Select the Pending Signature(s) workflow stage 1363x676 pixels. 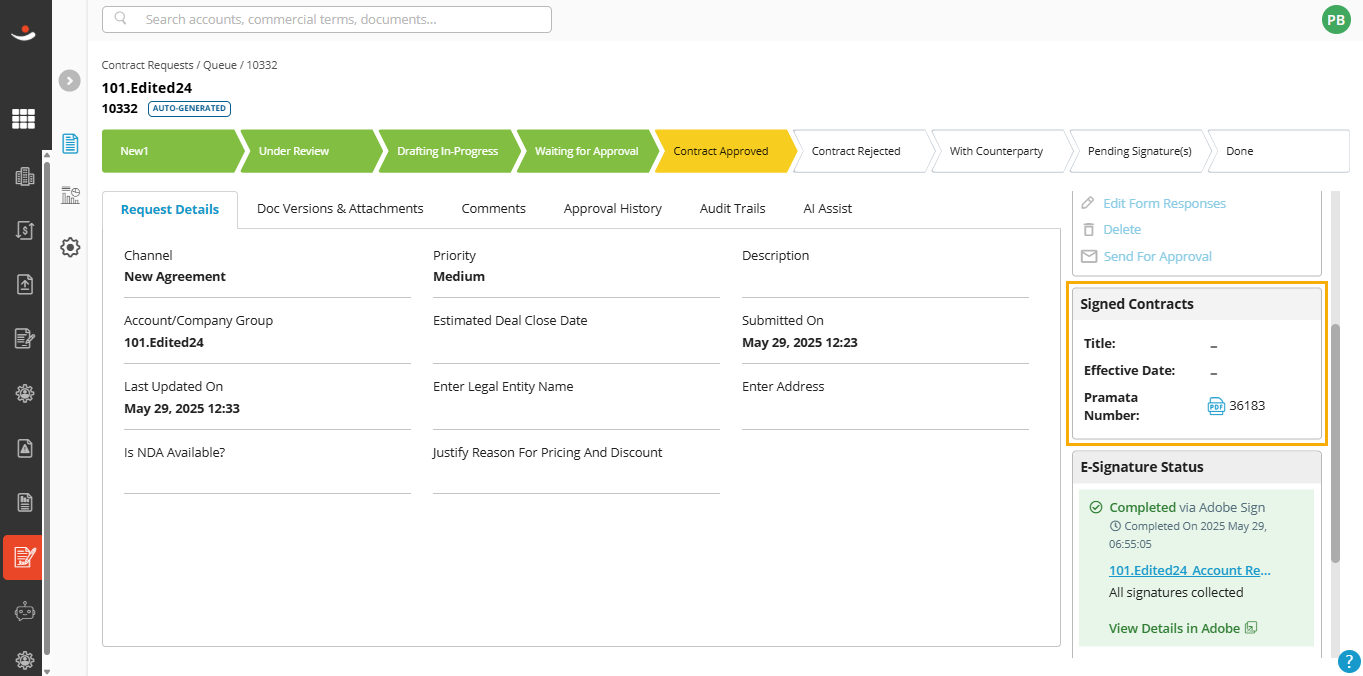tap(1139, 151)
